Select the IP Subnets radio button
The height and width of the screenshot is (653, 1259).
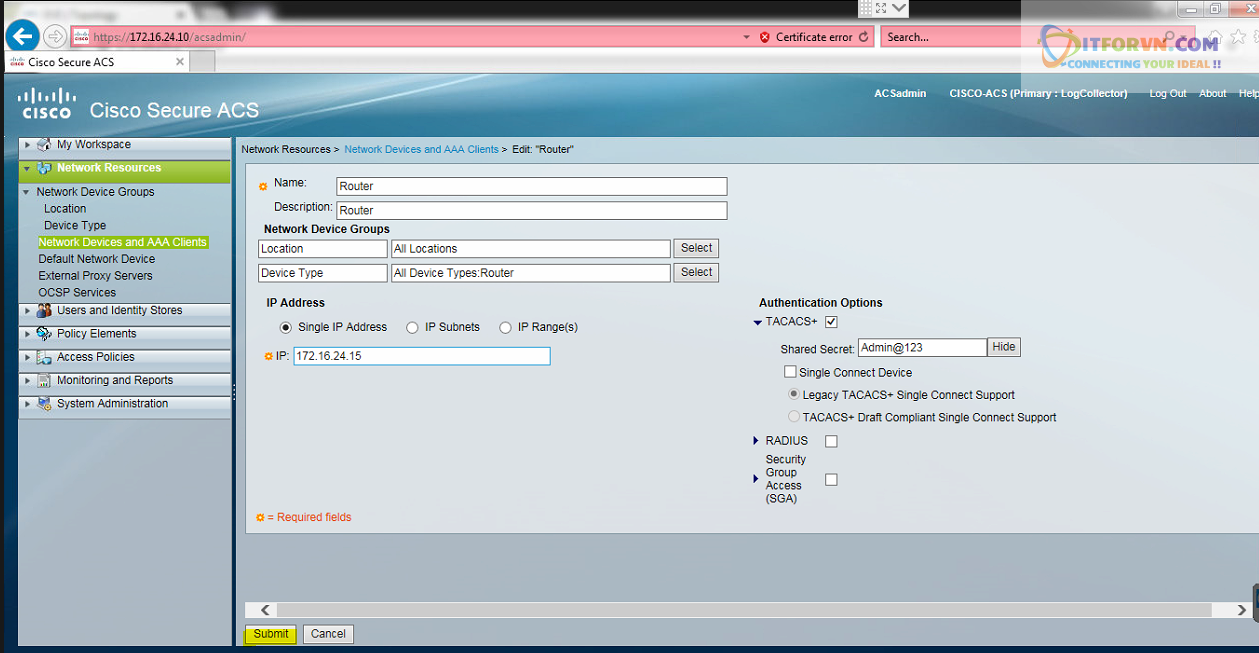(412, 327)
